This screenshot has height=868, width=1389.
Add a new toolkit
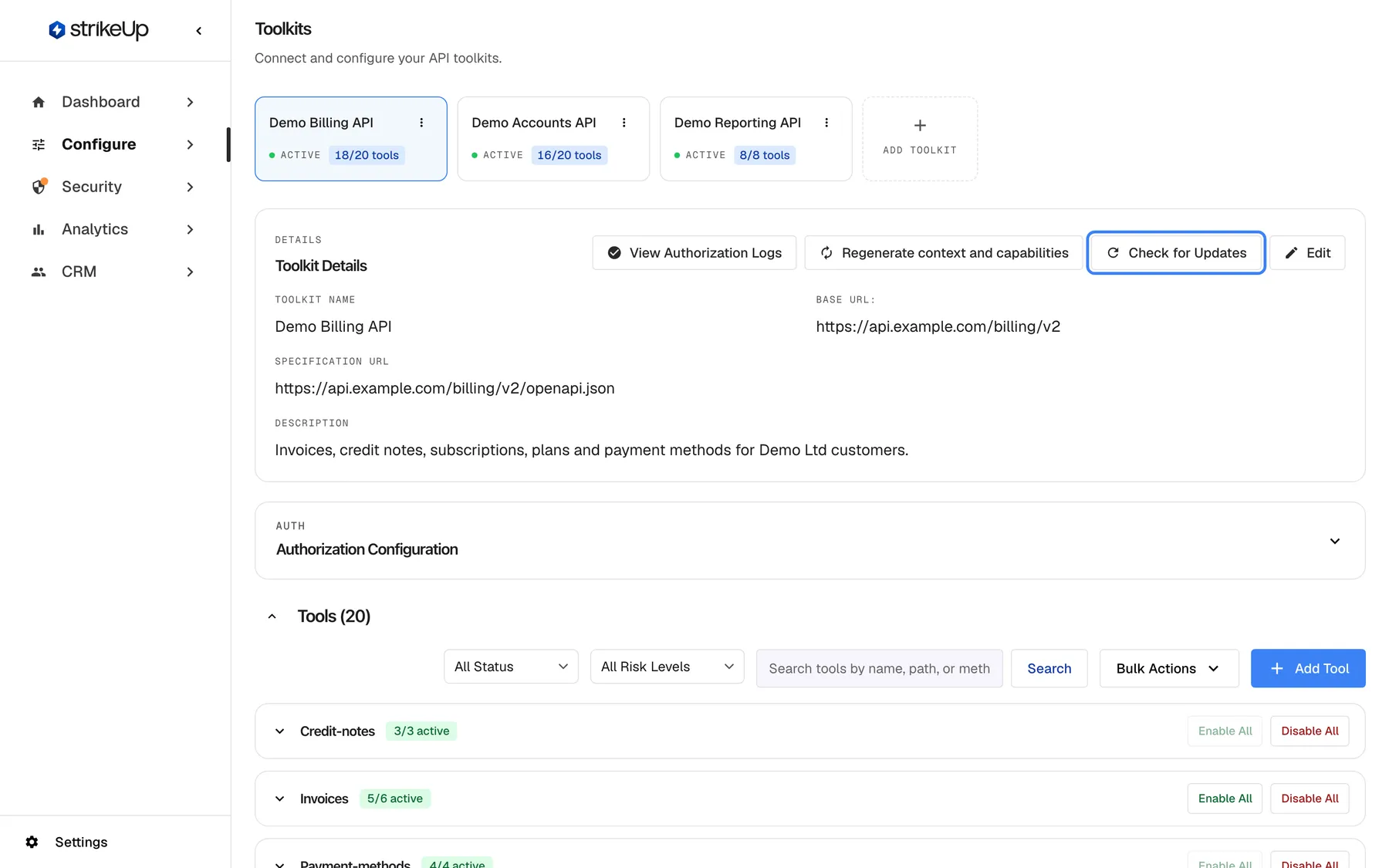920,139
